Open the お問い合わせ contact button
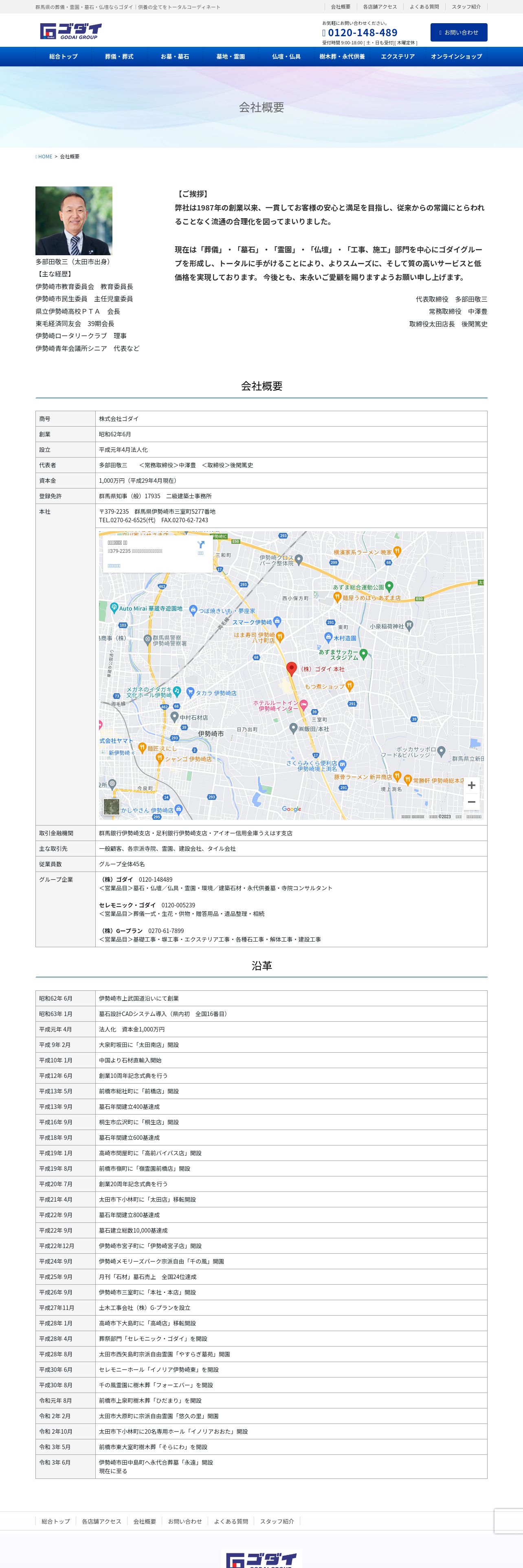Screen dimensions: 523x1568 (x=459, y=32)
